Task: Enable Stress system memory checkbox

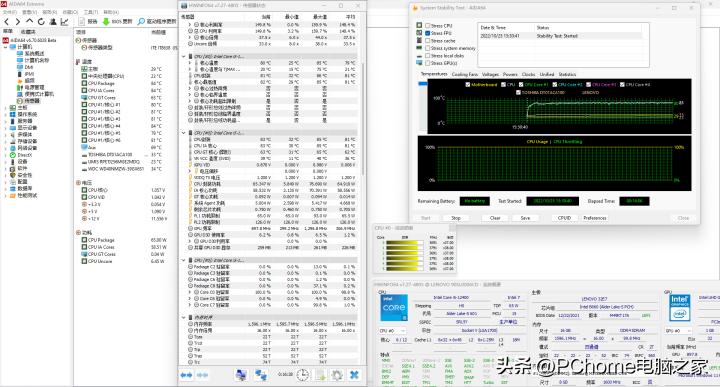Action: (428, 48)
